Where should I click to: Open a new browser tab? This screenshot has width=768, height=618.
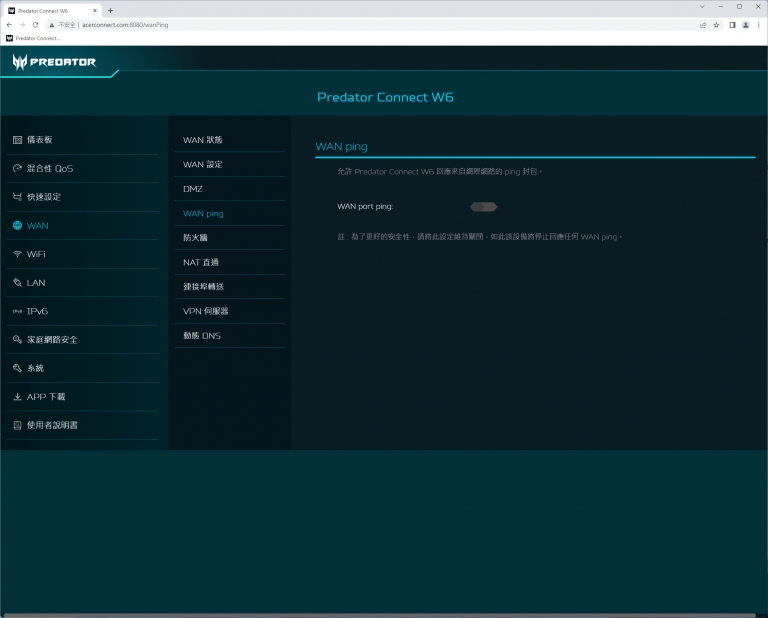(110, 10)
